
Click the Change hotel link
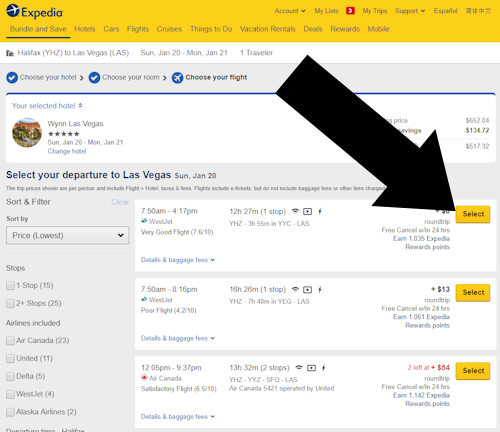pos(67,151)
